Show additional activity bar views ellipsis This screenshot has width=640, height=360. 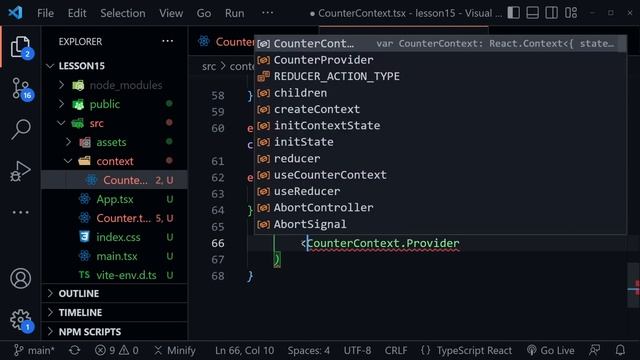(x=20, y=212)
